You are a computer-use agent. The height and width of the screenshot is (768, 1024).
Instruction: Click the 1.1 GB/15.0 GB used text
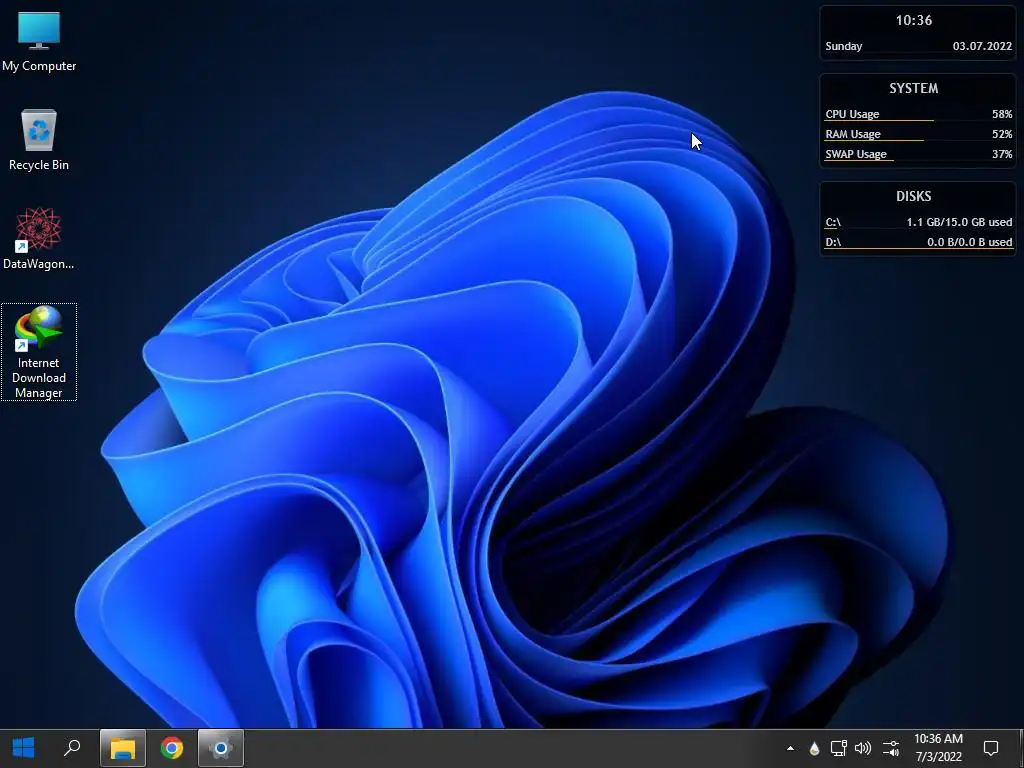point(959,222)
